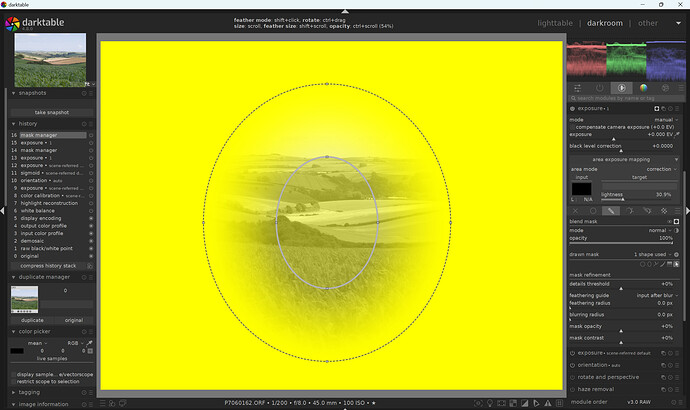Open area mode correction dropdown
This screenshot has height=410, width=690.
pos(661,169)
